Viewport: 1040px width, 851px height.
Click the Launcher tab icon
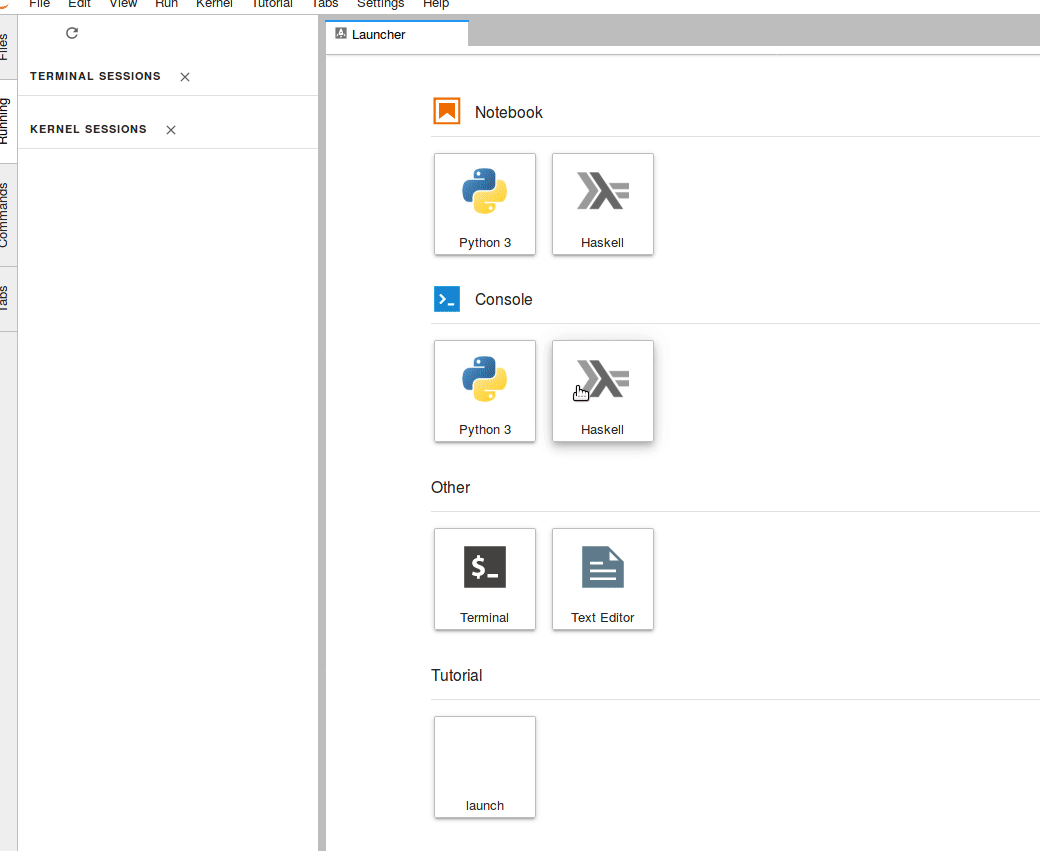pos(341,33)
